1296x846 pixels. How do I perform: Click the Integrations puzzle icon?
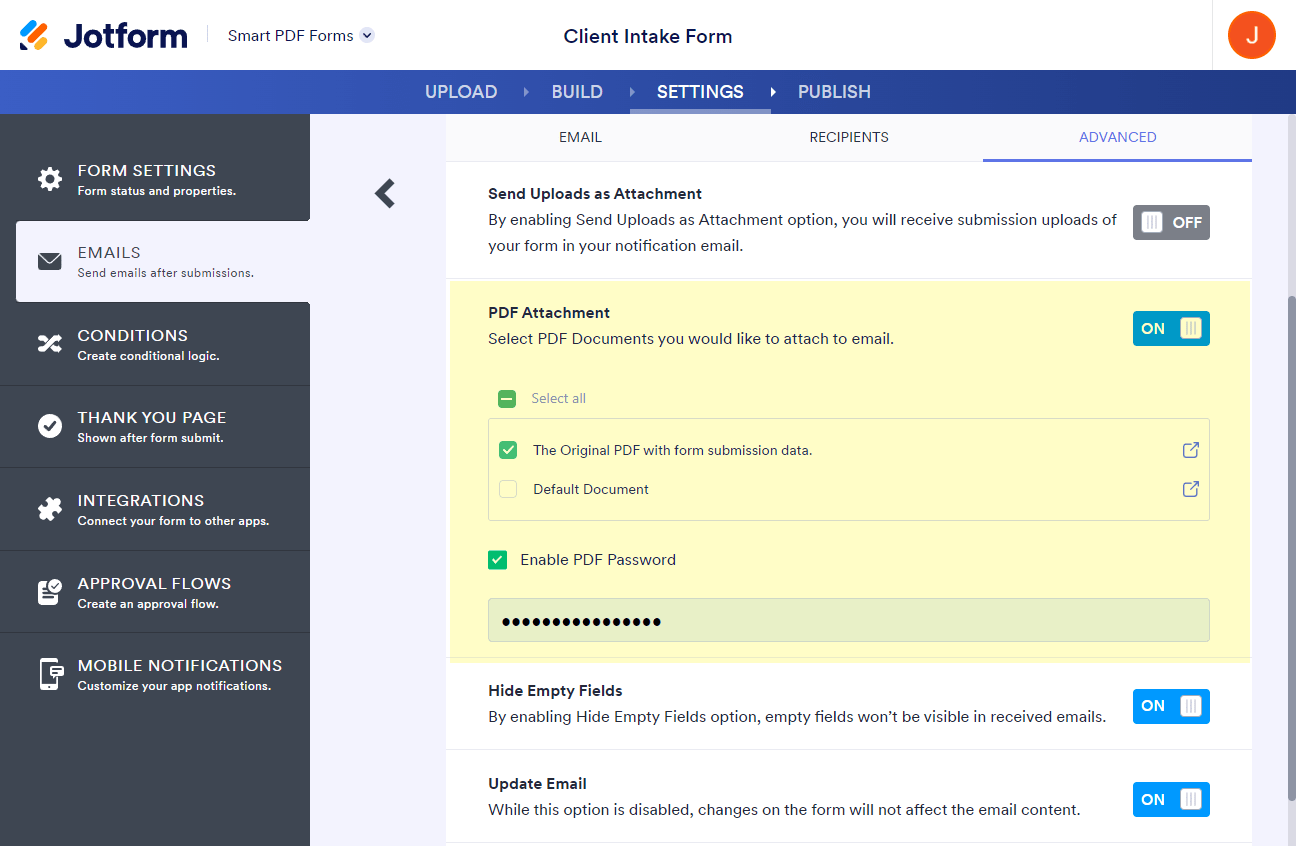[49, 509]
